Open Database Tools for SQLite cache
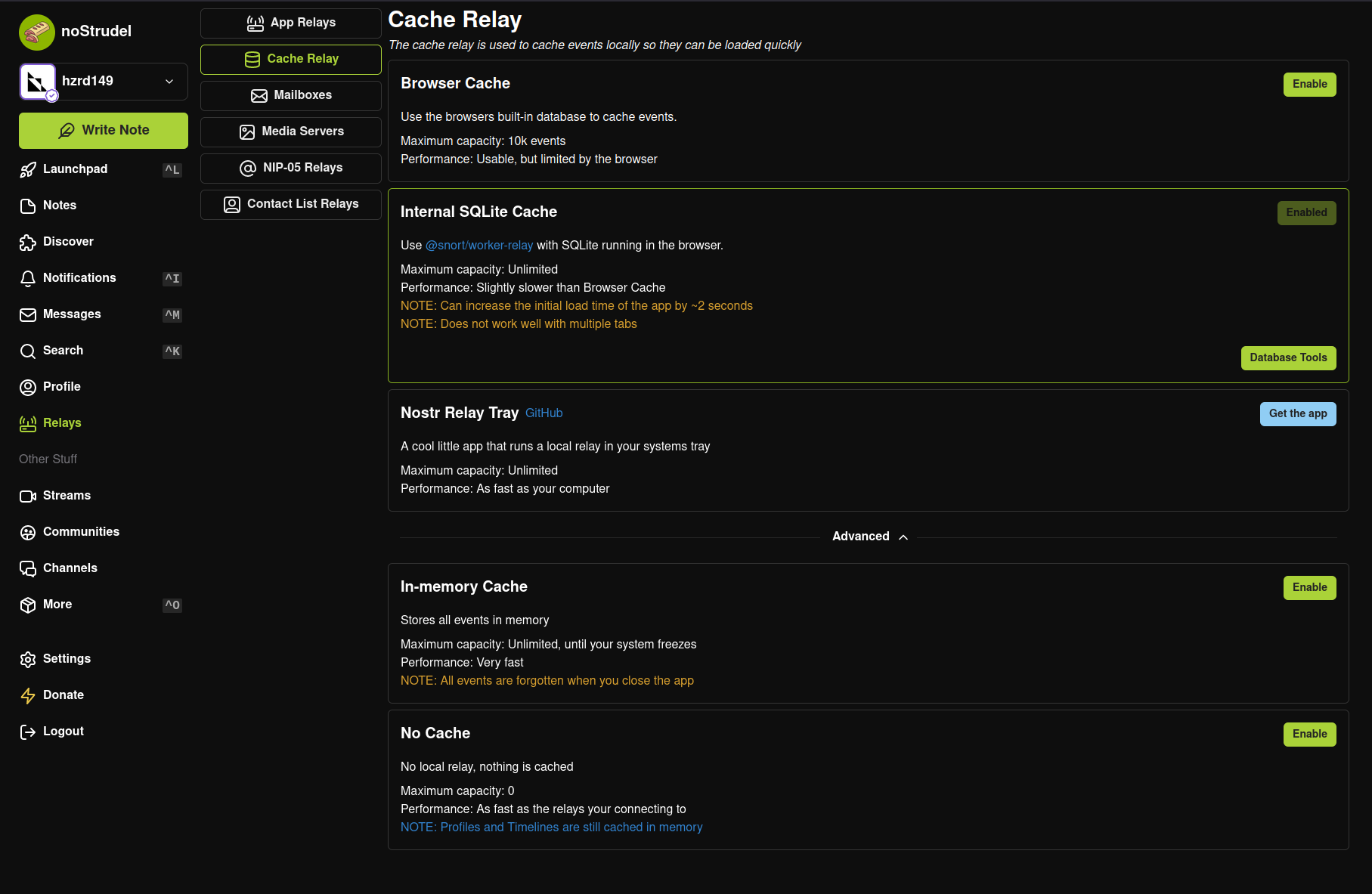Image resolution: width=1372 pixels, height=894 pixels. [x=1288, y=358]
